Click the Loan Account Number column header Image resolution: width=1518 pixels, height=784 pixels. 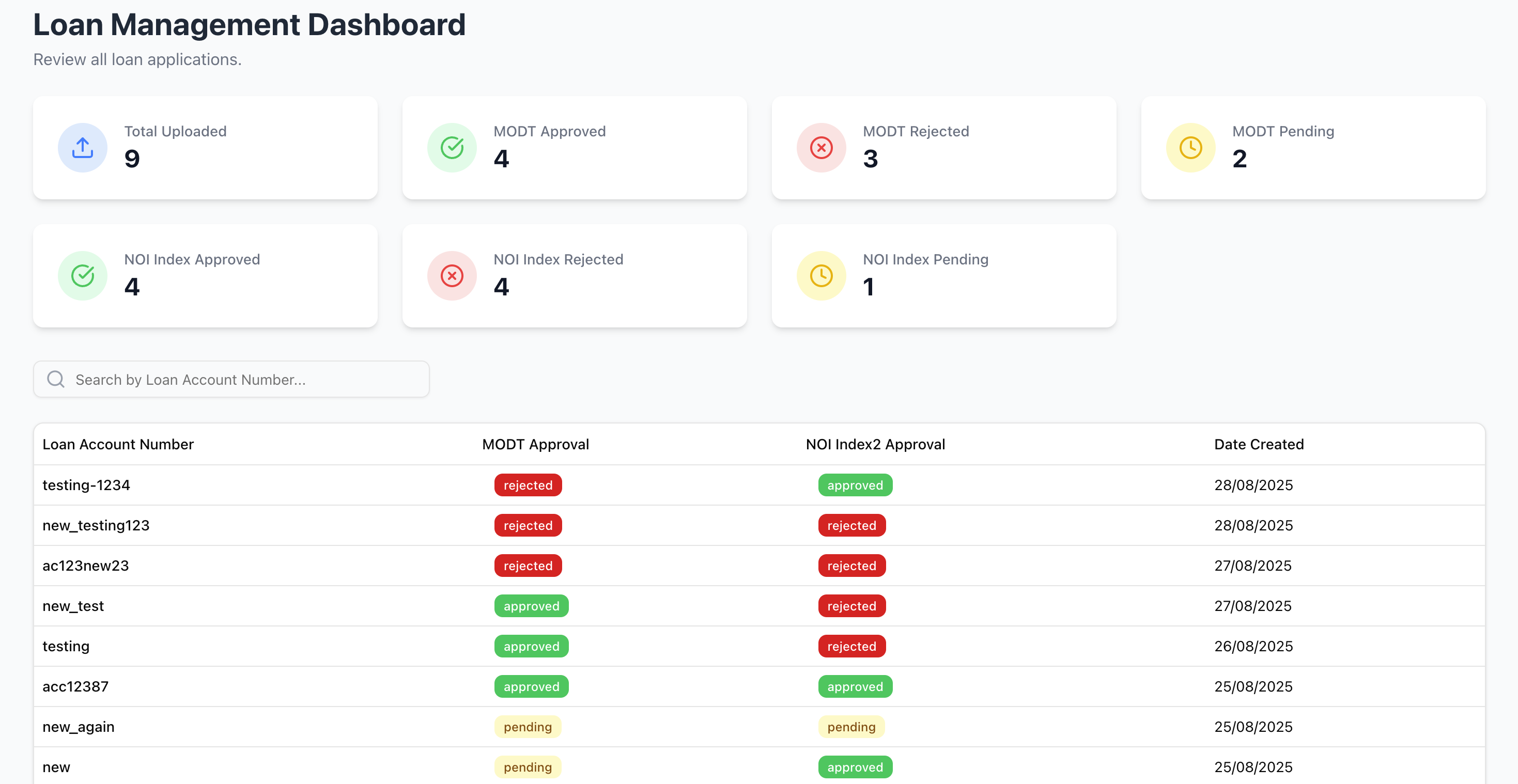coord(118,444)
